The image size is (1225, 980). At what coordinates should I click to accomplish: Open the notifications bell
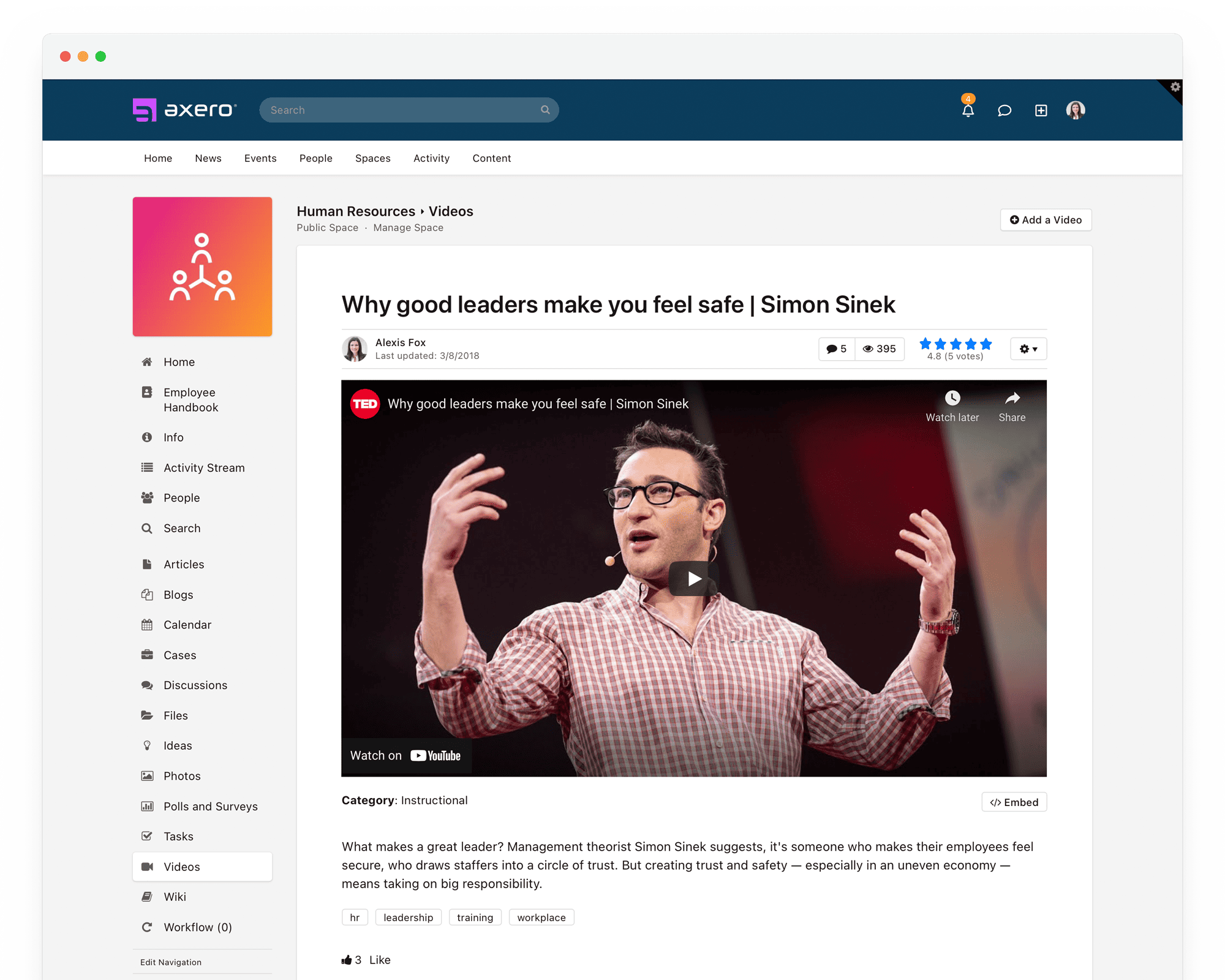point(968,111)
